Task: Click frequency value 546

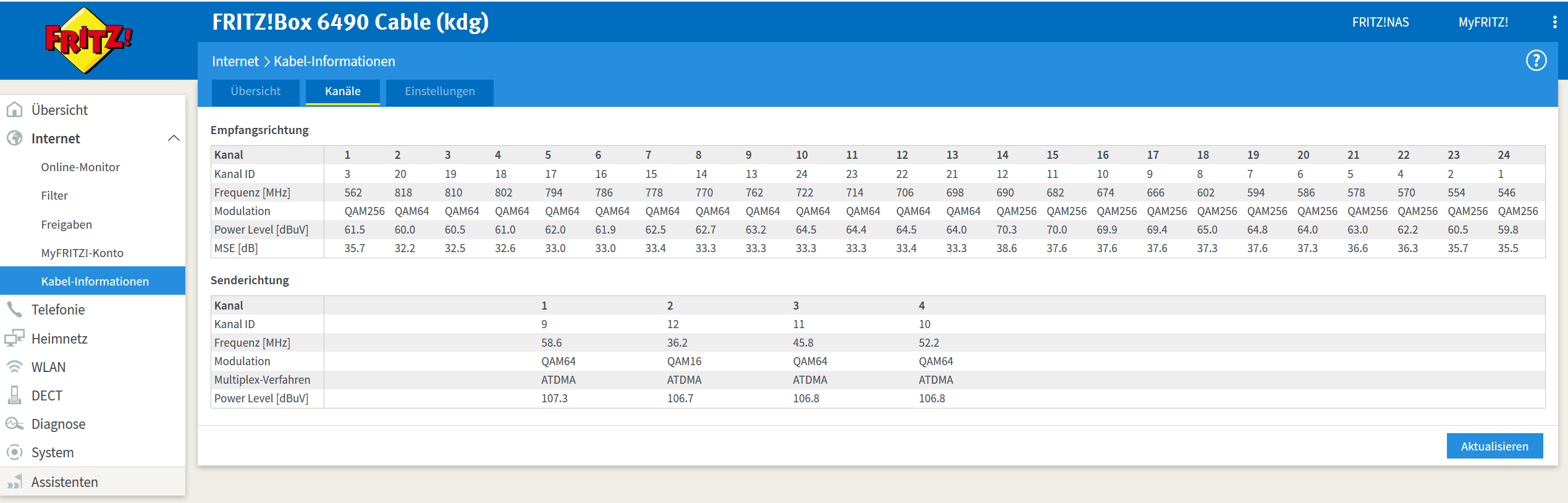Action: coord(1506,192)
